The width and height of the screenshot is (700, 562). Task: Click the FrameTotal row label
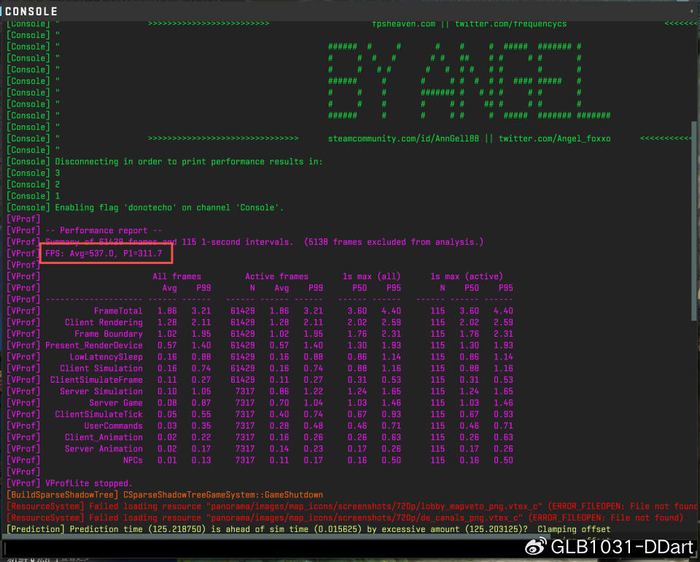[118, 311]
